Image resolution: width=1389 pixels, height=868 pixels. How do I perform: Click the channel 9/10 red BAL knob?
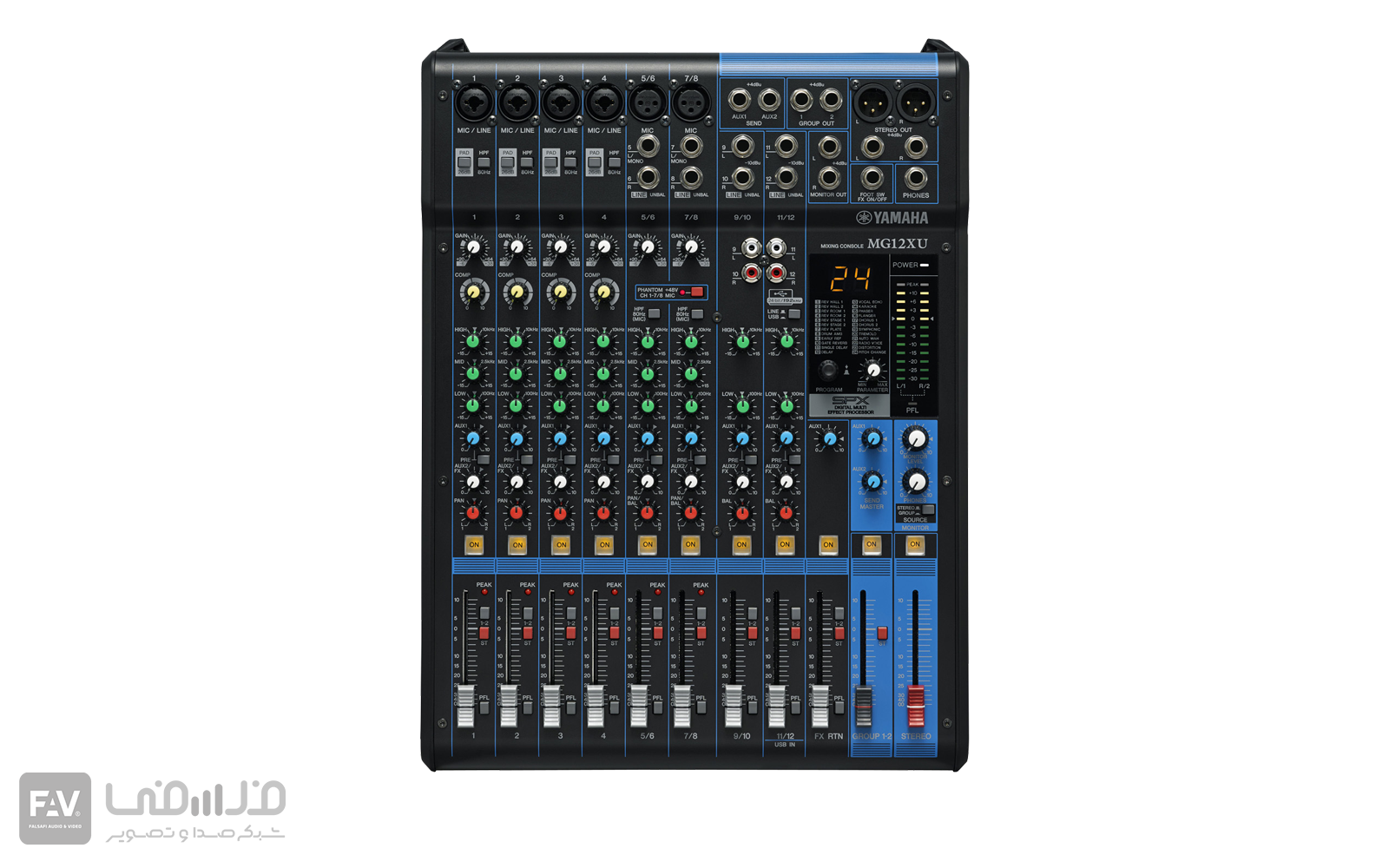742,513
